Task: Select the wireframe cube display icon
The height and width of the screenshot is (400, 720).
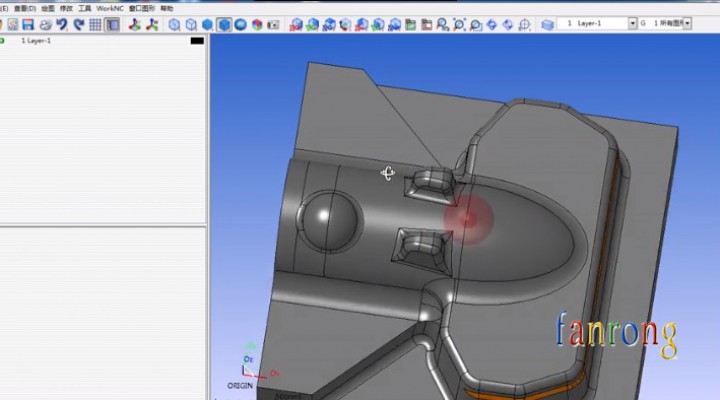Action: coord(174,24)
